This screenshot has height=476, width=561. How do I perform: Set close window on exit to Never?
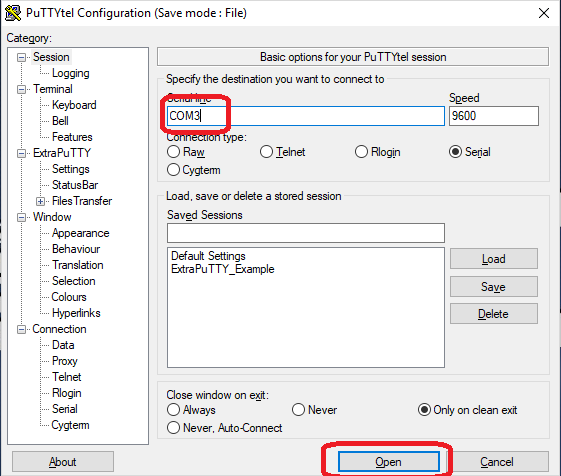coord(298,410)
